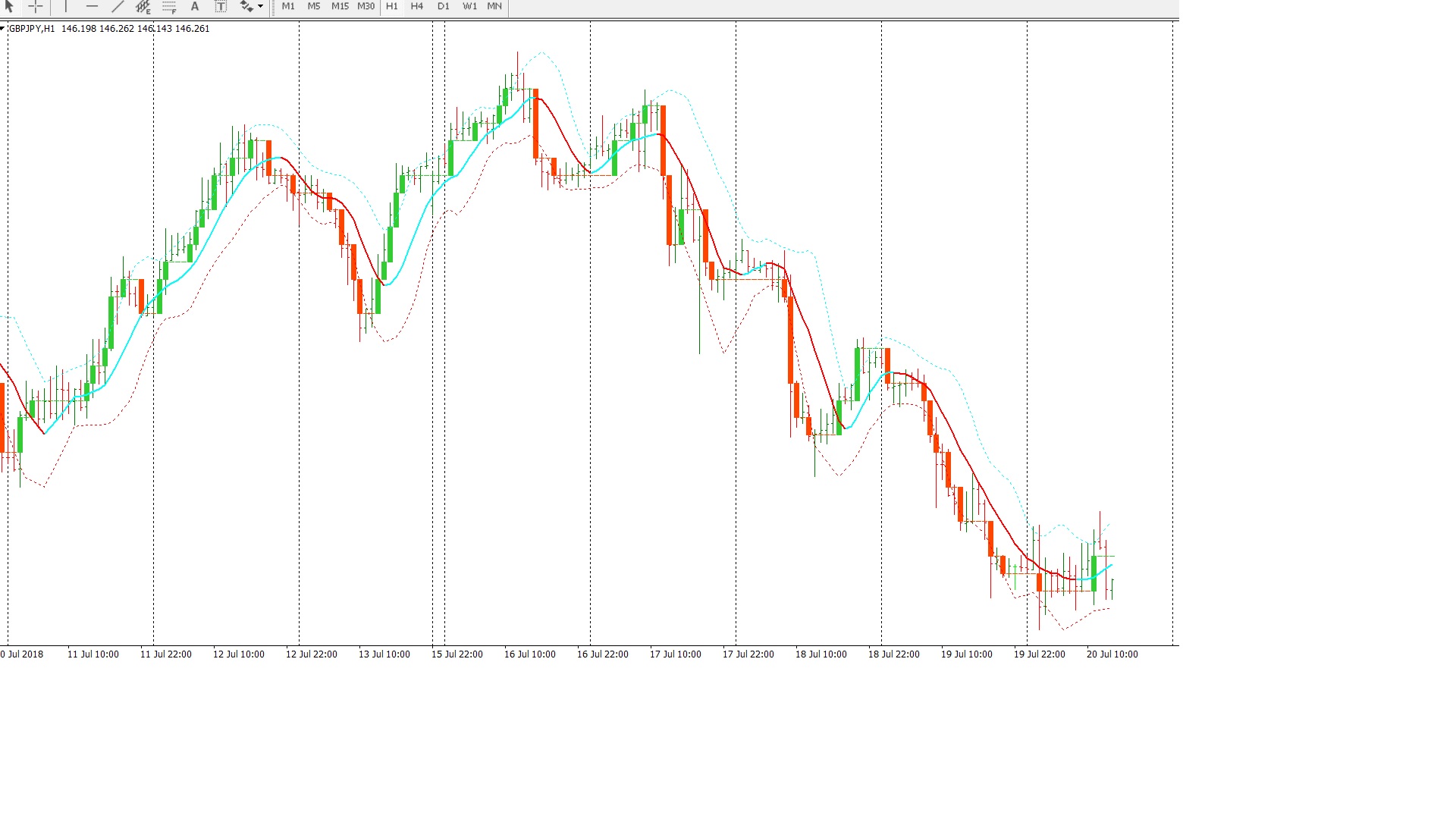The height and width of the screenshot is (819, 1456).
Task: Select the vertical line drawing tool
Action: coord(66,6)
